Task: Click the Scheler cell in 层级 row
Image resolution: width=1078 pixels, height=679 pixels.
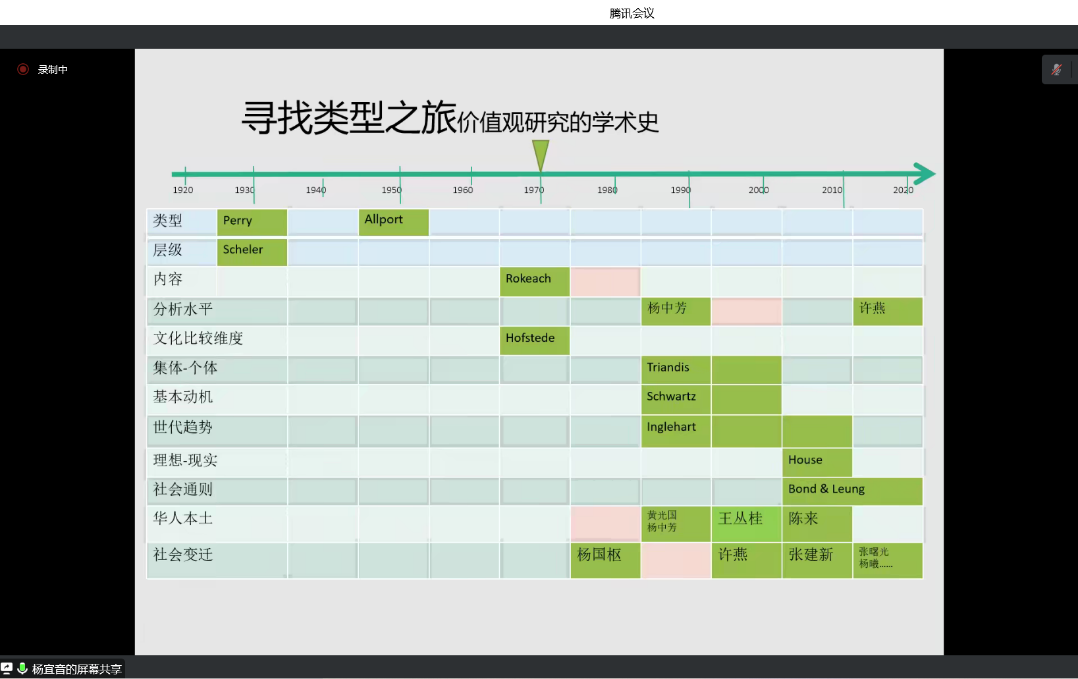Action: (252, 251)
